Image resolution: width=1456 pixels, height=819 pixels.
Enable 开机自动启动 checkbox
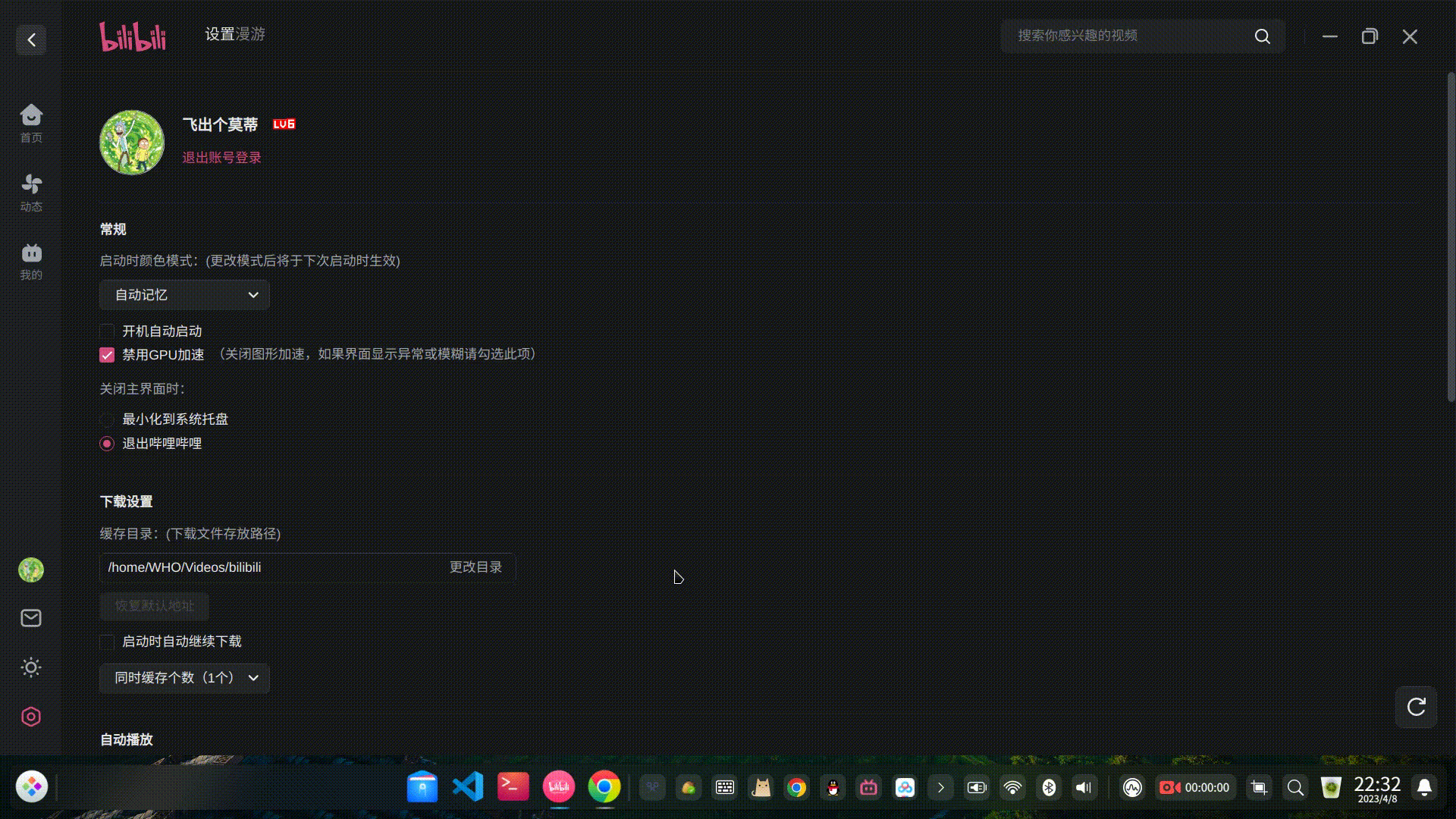(106, 331)
